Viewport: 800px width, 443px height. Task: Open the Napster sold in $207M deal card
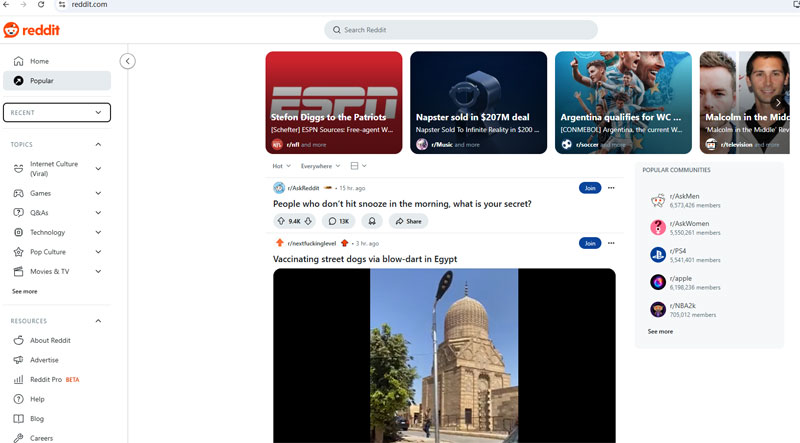(479, 103)
